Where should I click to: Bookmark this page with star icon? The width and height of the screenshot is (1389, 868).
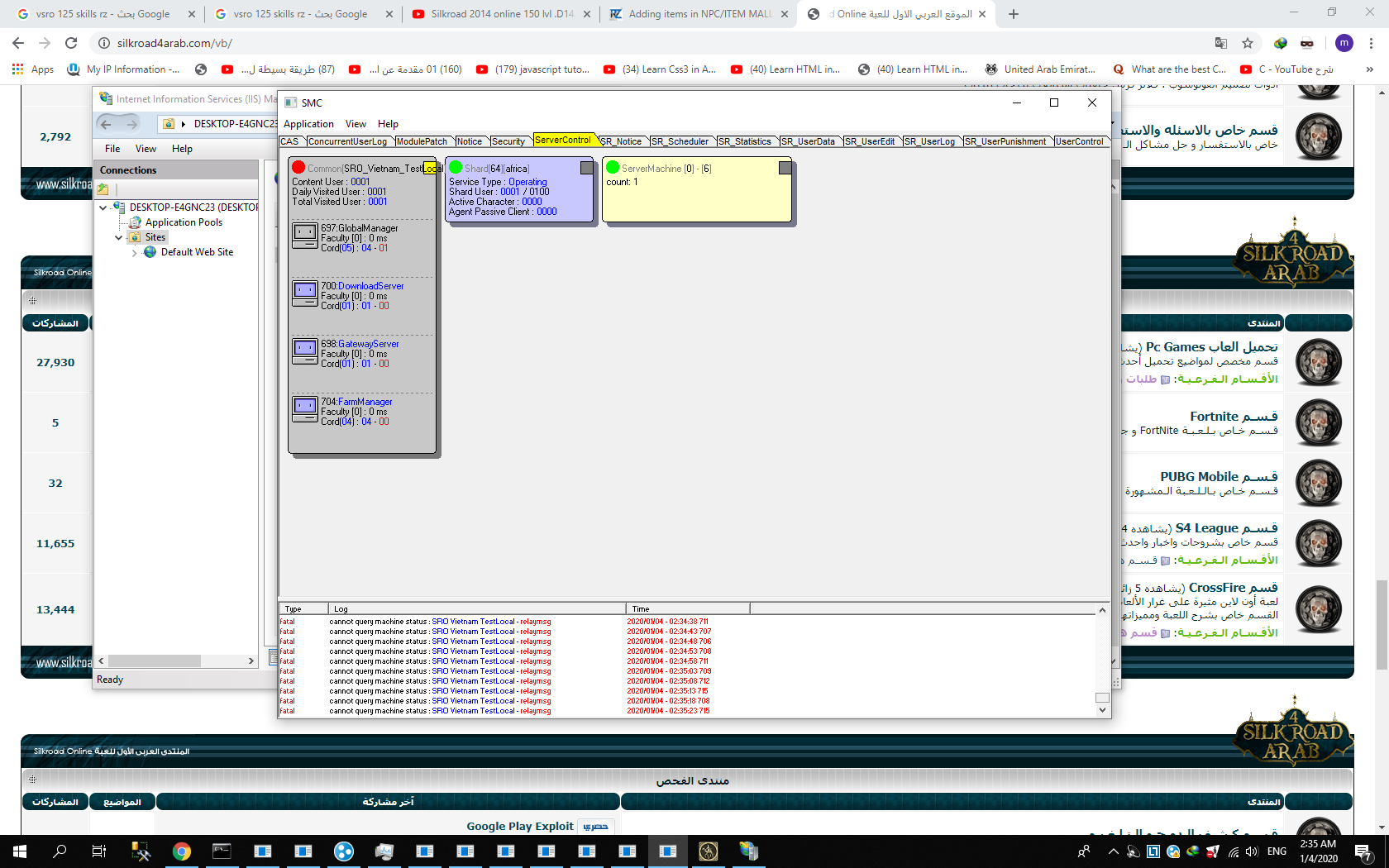pyautogui.click(x=1248, y=43)
